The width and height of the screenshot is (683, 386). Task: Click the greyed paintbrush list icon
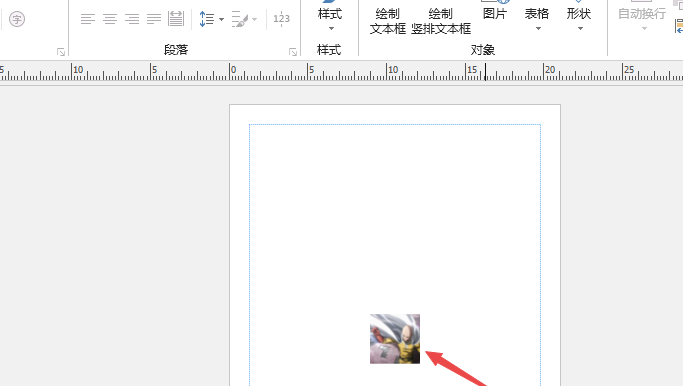tap(240, 19)
